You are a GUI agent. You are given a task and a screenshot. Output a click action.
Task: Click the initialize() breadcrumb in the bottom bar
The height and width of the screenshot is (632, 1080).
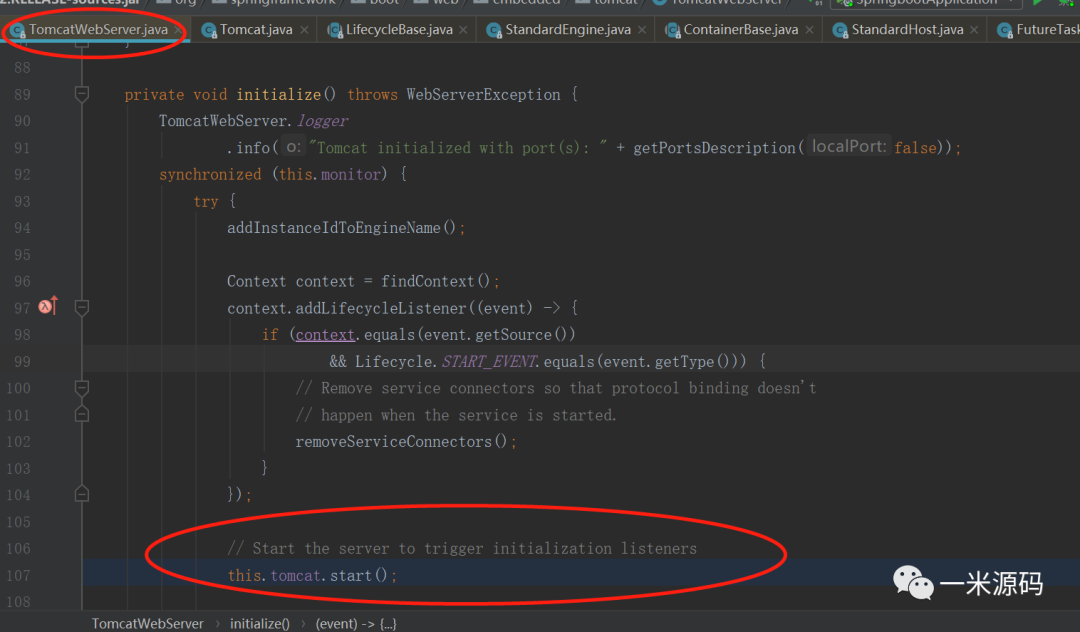click(260, 623)
